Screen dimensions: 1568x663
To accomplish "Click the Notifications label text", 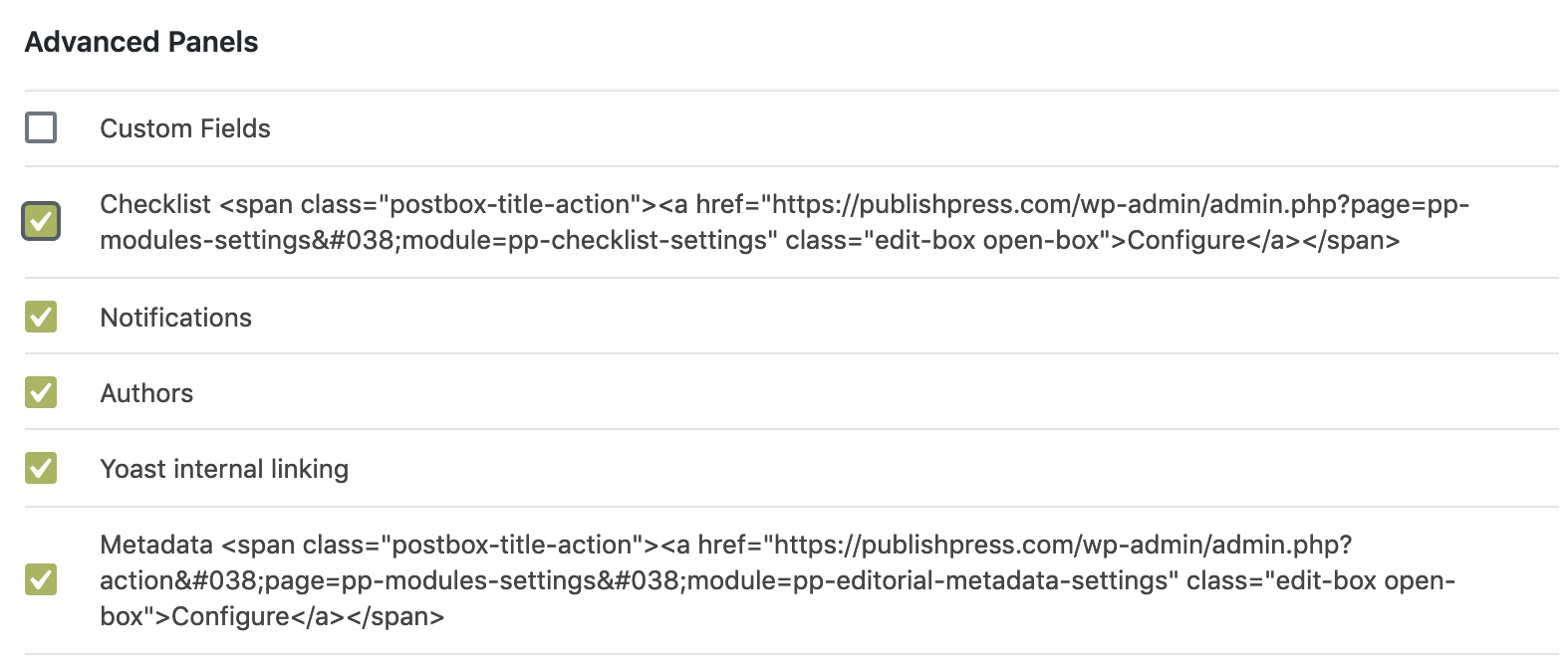I will click(x=175, y=317).
